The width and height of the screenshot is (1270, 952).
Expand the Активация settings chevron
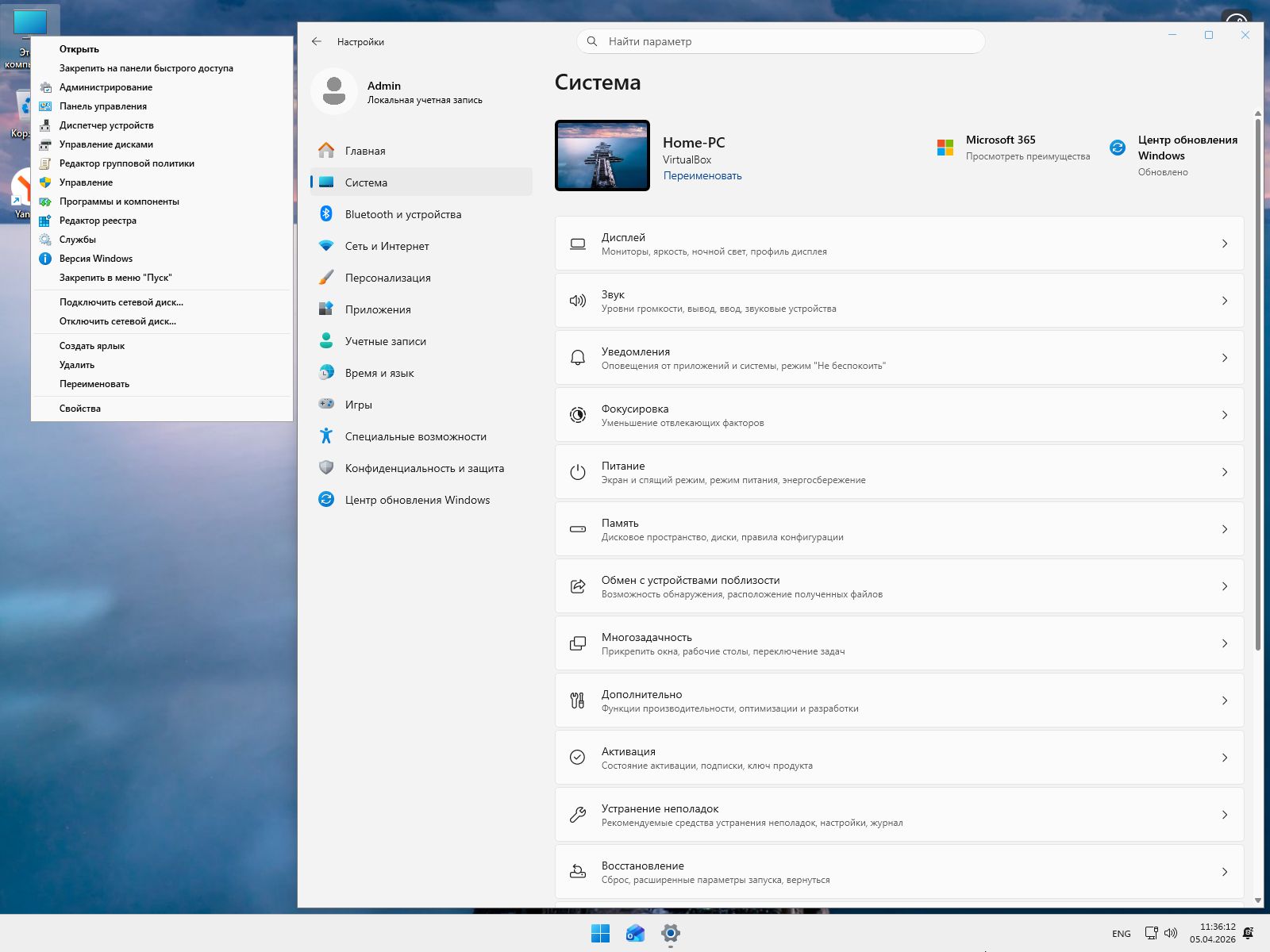(1224, 758)
